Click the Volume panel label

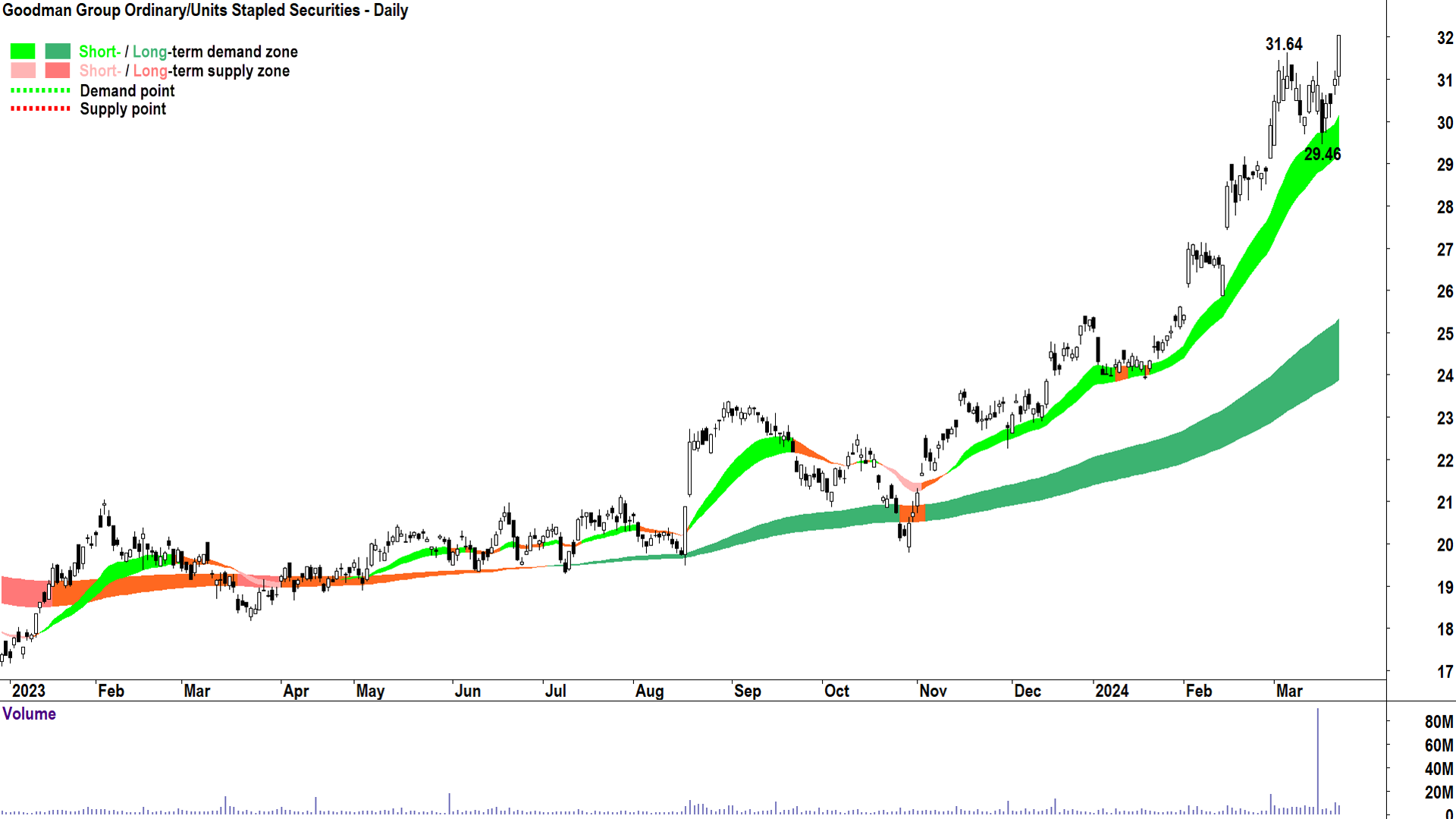coord(30,714)
